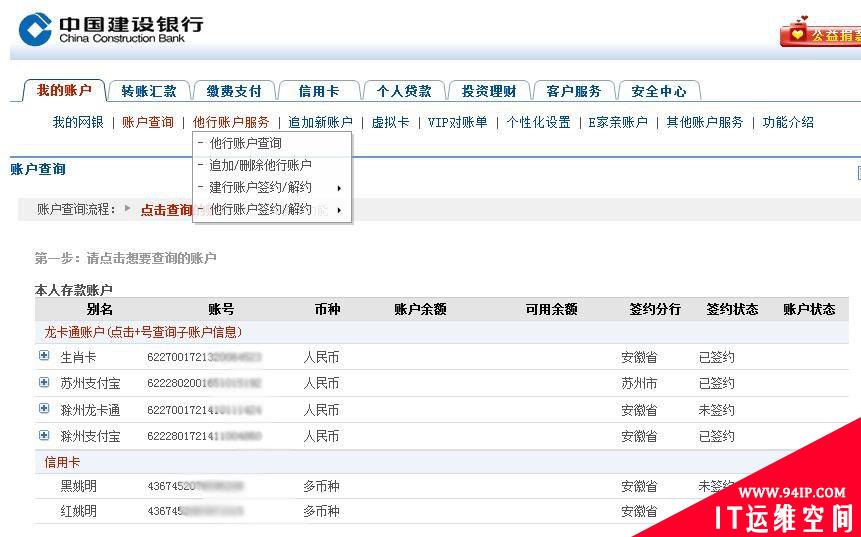861x537 pixels.
Task: Go to 个性化设置
Action: pyautogui.click(x=538, y=122)
